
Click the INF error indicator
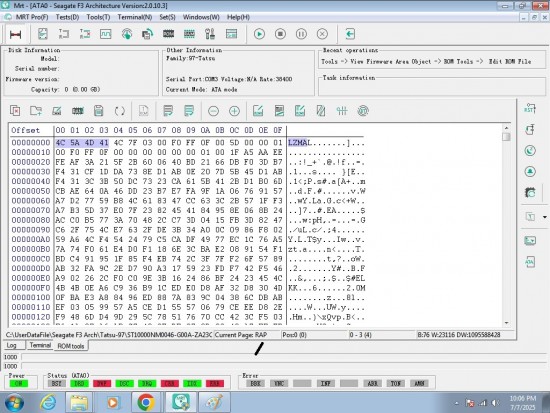coord(326,384)
